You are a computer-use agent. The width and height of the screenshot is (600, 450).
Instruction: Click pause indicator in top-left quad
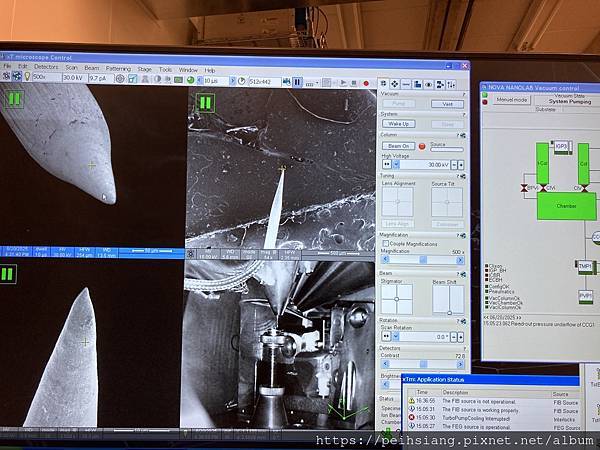[15, 99]
